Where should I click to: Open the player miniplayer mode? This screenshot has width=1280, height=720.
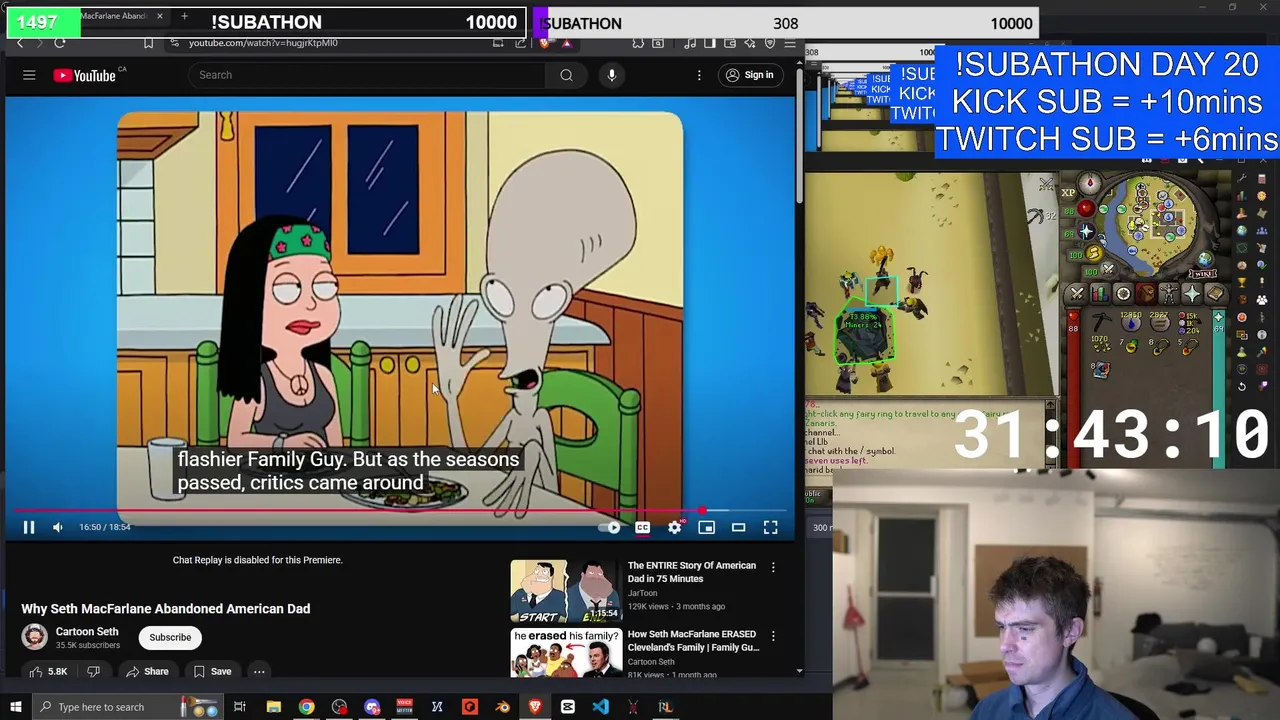pyautogui.click(x=706, y=527)
